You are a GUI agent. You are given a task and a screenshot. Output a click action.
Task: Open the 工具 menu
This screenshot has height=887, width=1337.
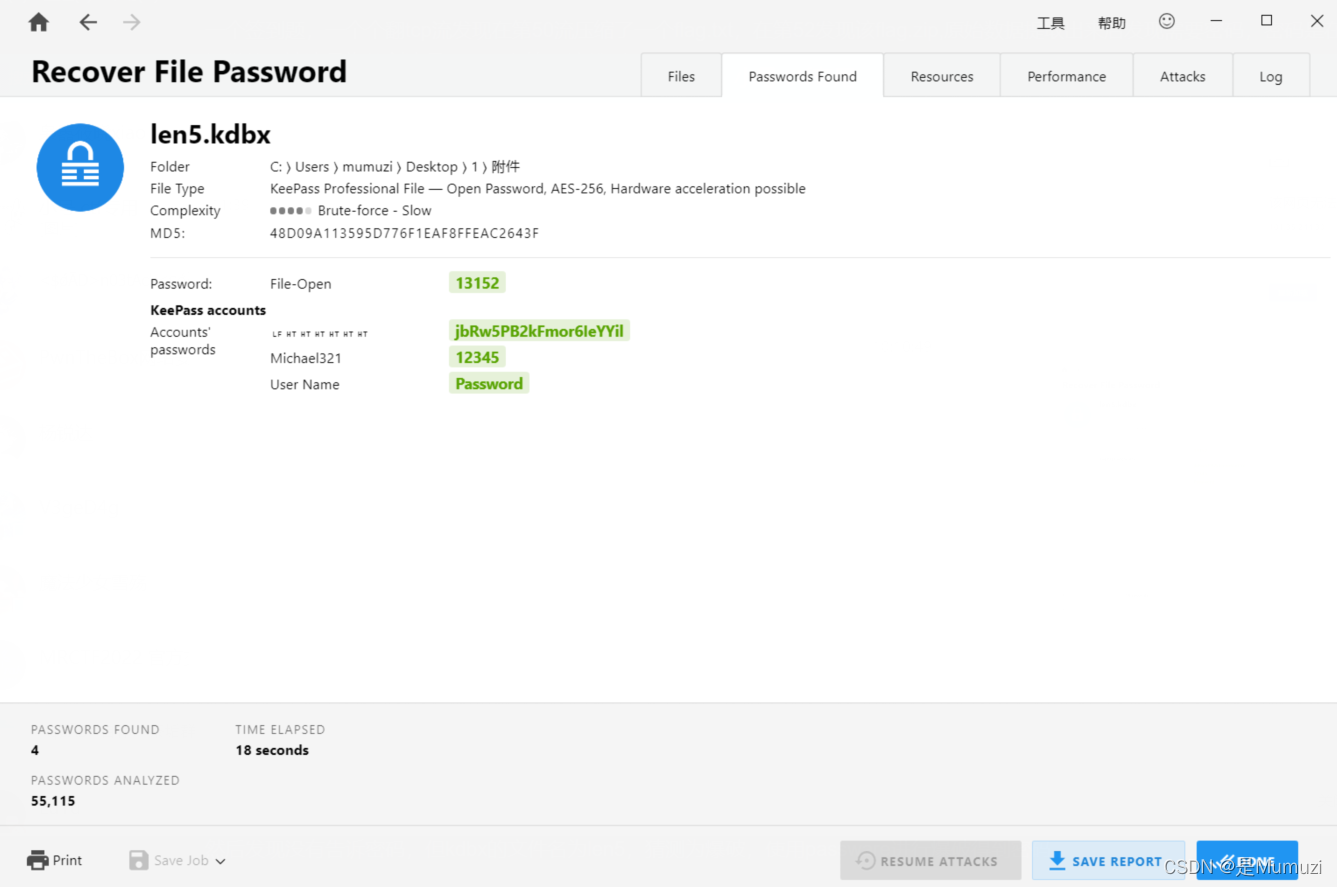pyautogui.click(x=1051, y=23)
